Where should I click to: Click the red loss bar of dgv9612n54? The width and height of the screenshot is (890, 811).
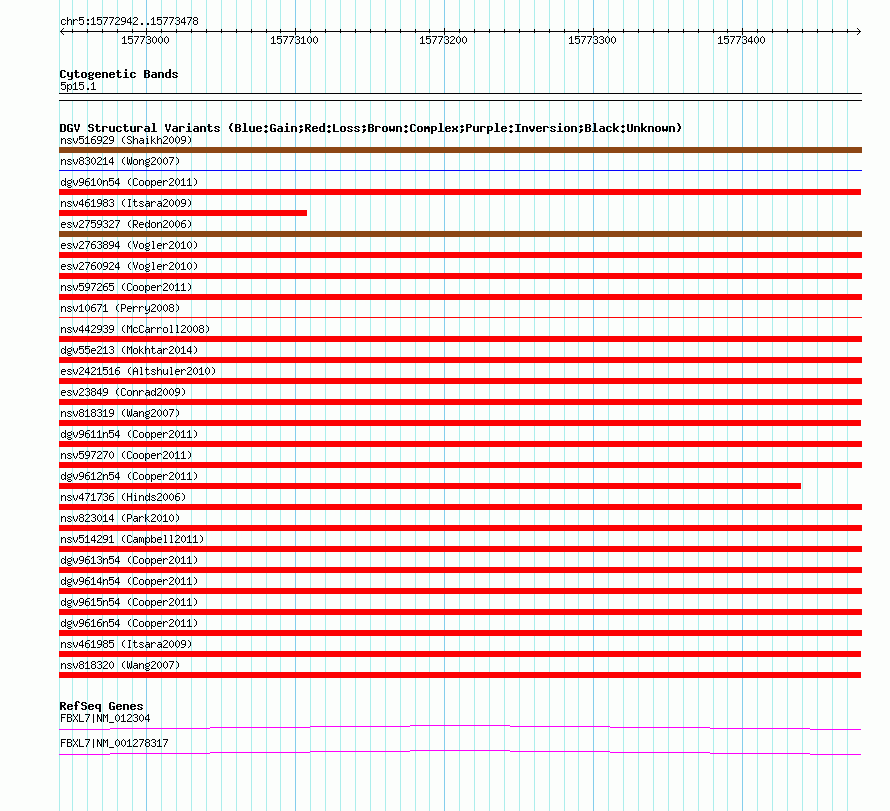[x=430, y=486]
